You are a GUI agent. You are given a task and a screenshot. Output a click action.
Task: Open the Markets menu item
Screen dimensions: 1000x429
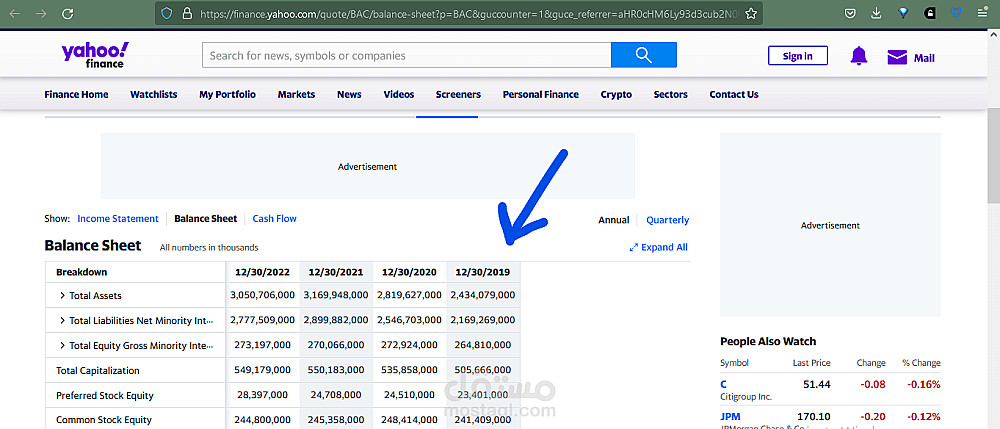(x=297, y=94)
